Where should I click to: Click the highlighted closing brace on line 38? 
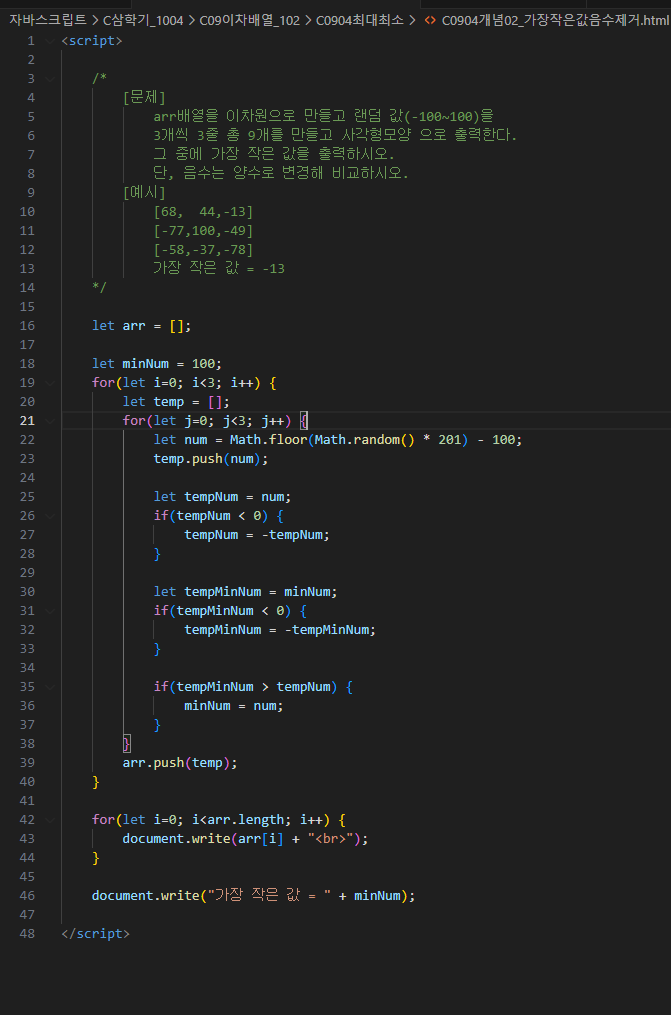(x=127, y=743)
